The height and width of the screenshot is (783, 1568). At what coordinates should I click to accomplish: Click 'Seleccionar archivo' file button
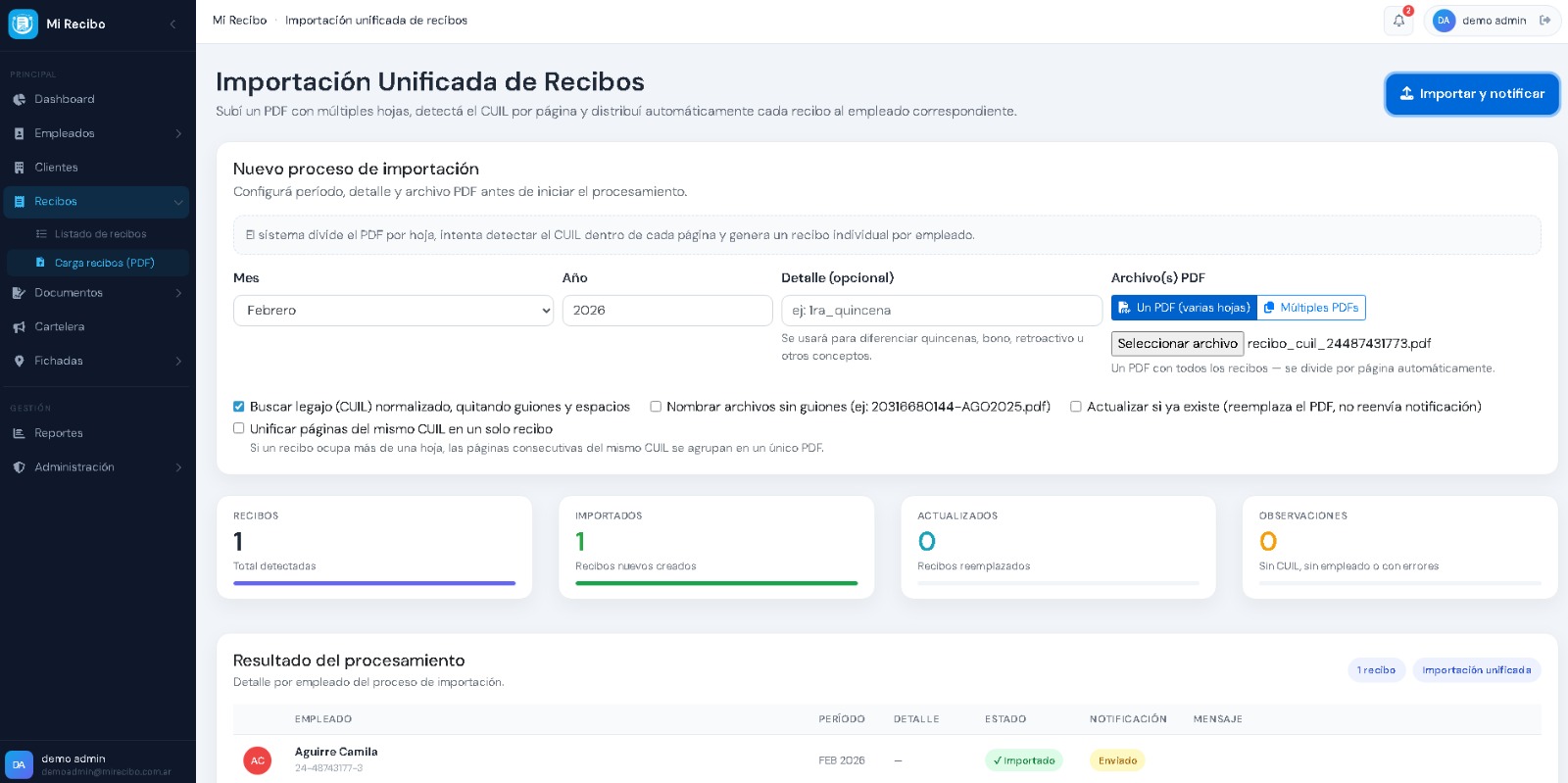point(1177,344)
